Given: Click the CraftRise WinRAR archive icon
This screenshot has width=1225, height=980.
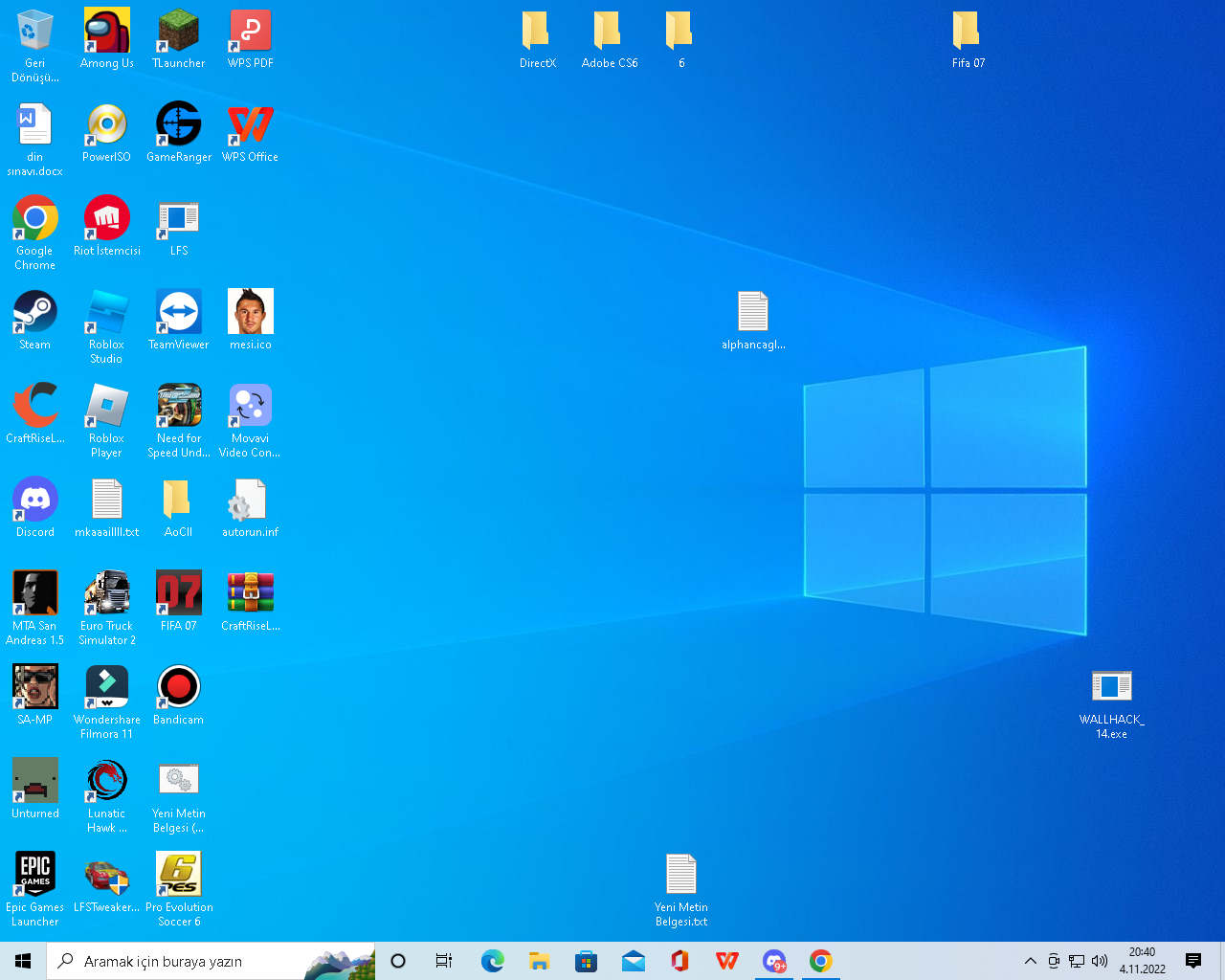Looking at the screenshot, I should [251, 593].
